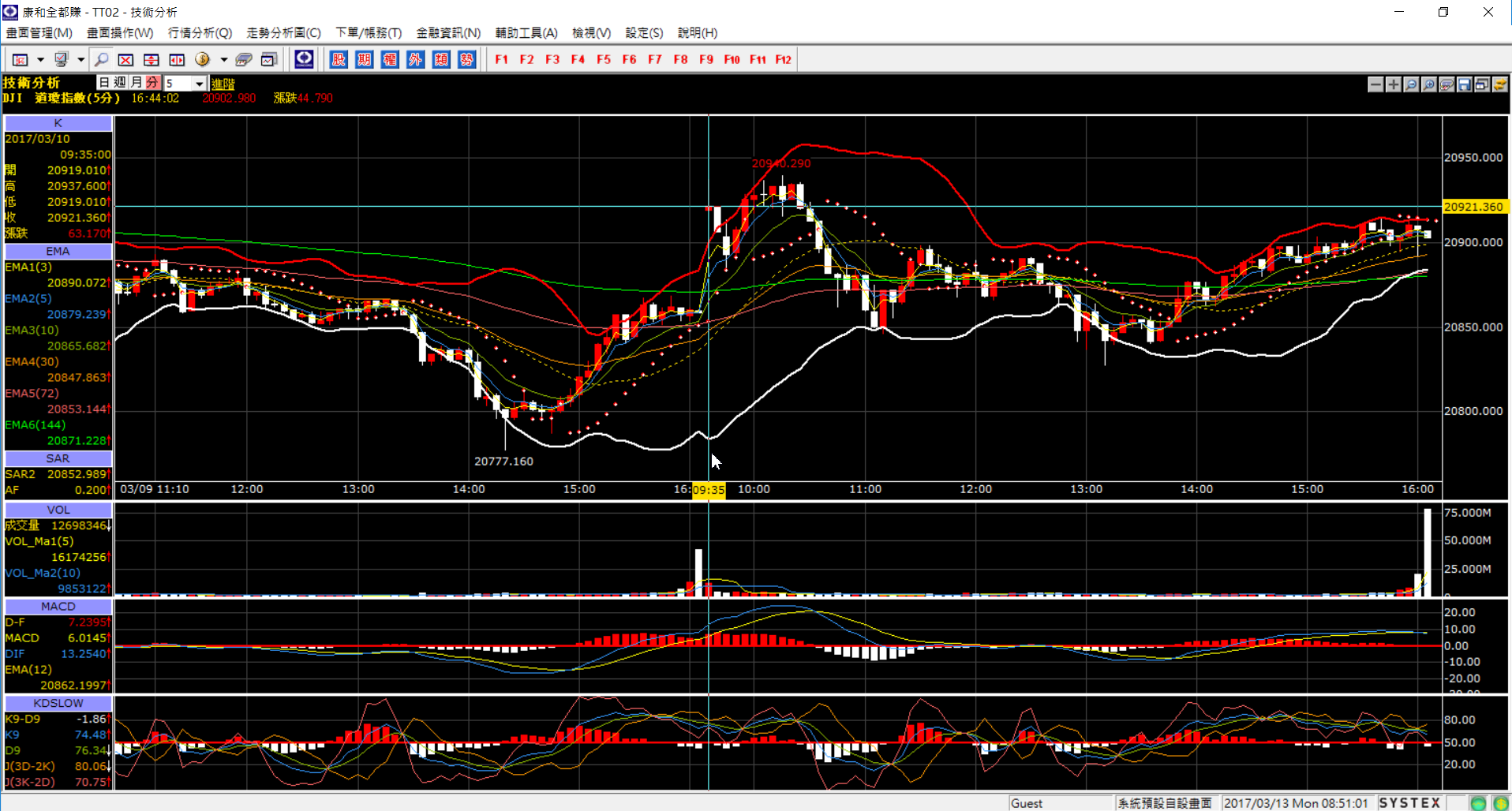
Task: Expand dropdown arrow next to monitor icon
Action: coord(80,59)
